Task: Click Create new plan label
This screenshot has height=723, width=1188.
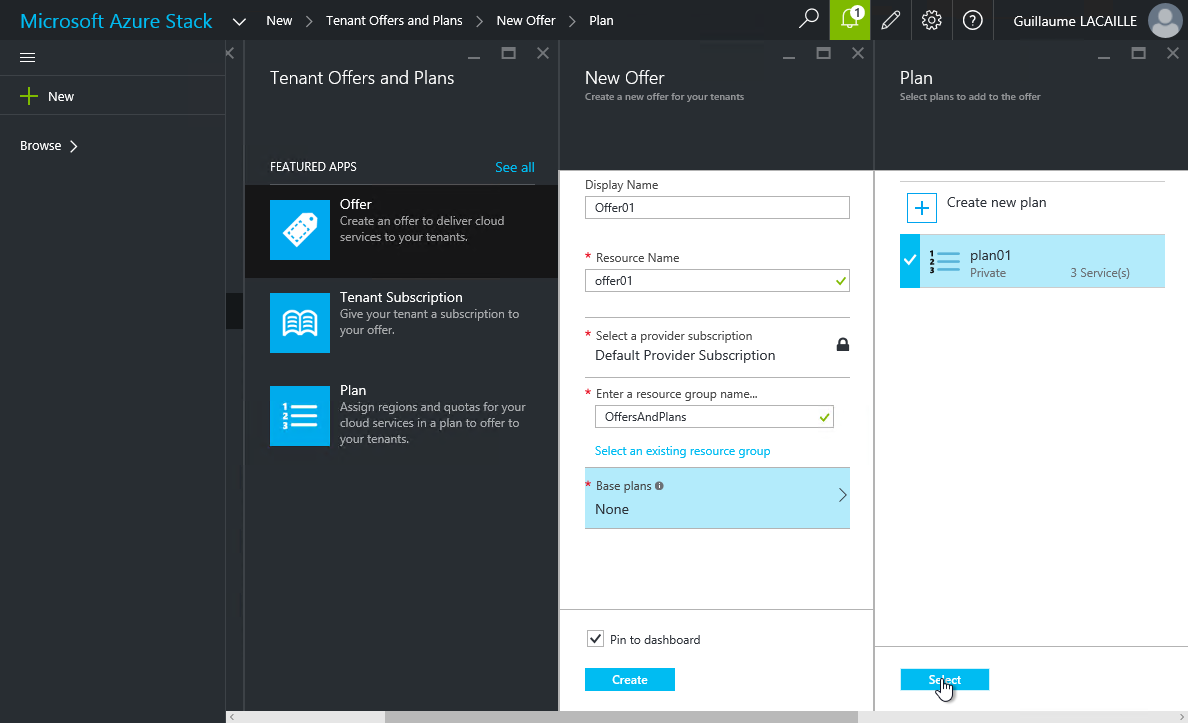Action: coord(996,202)
